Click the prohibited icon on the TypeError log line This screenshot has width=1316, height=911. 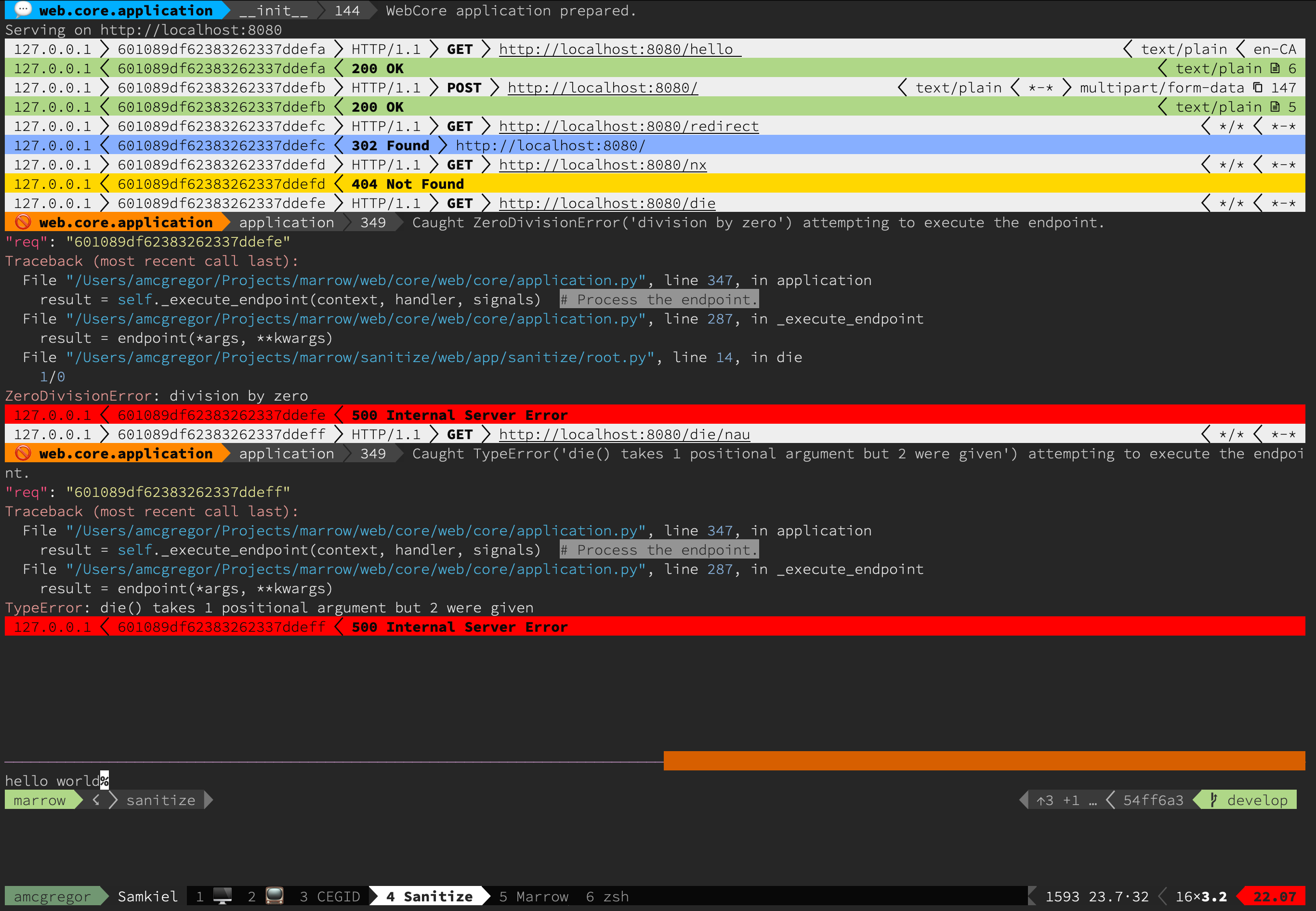(x=23, y=453)
